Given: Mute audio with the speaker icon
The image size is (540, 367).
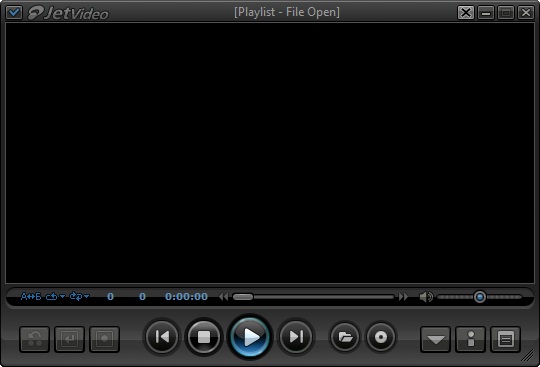Looking at the screenshot, I should (x=426, y=297).
